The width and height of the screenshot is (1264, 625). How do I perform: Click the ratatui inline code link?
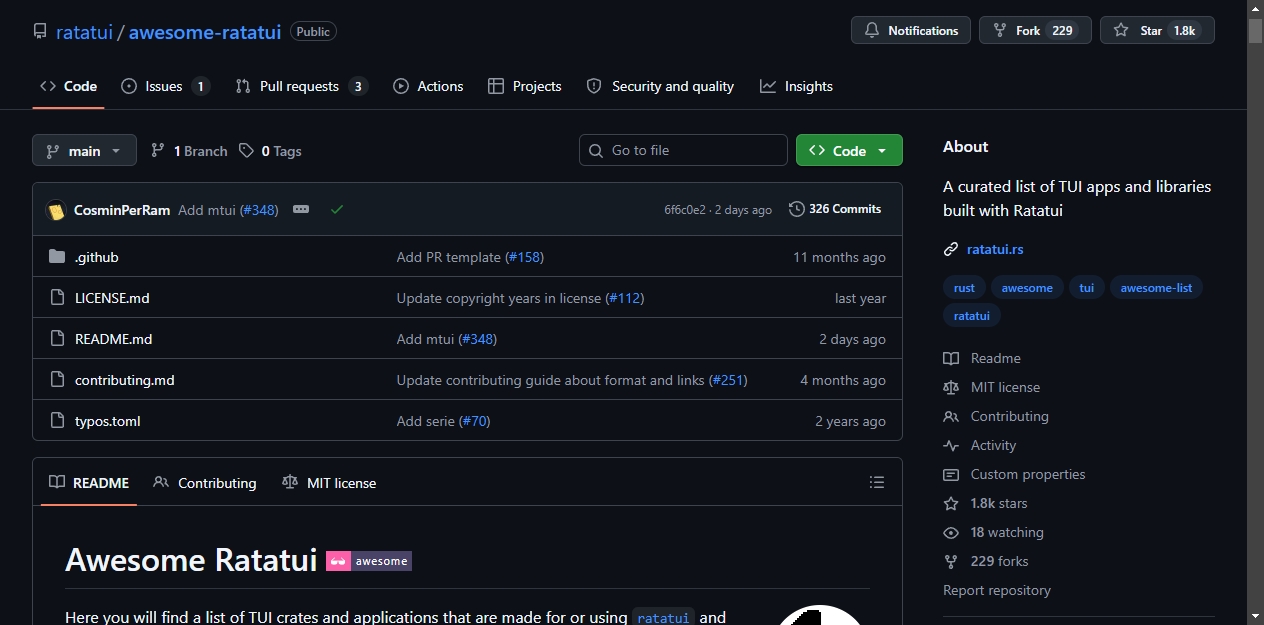coord(663,618)
